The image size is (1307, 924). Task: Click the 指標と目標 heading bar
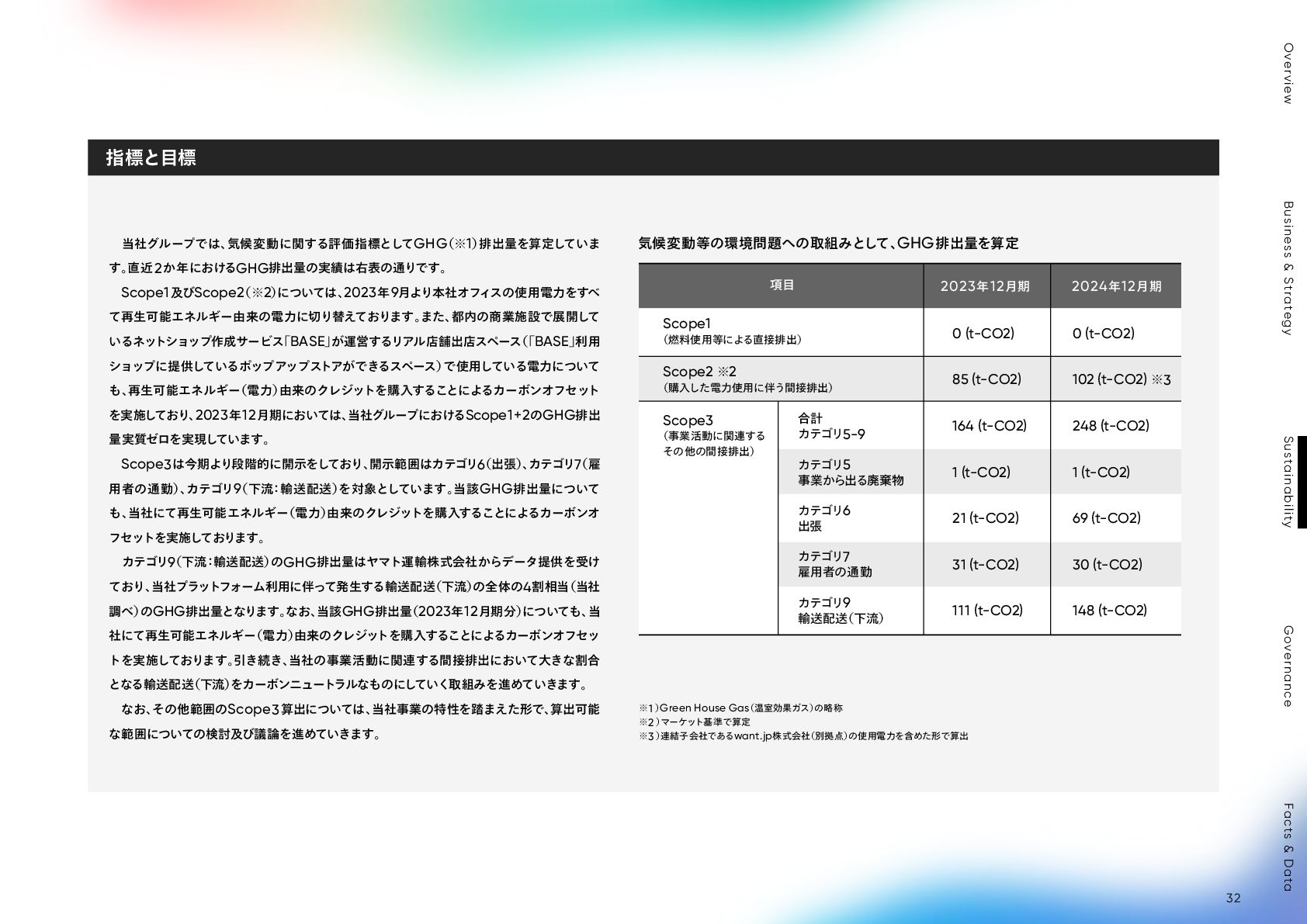pos(653,157)
